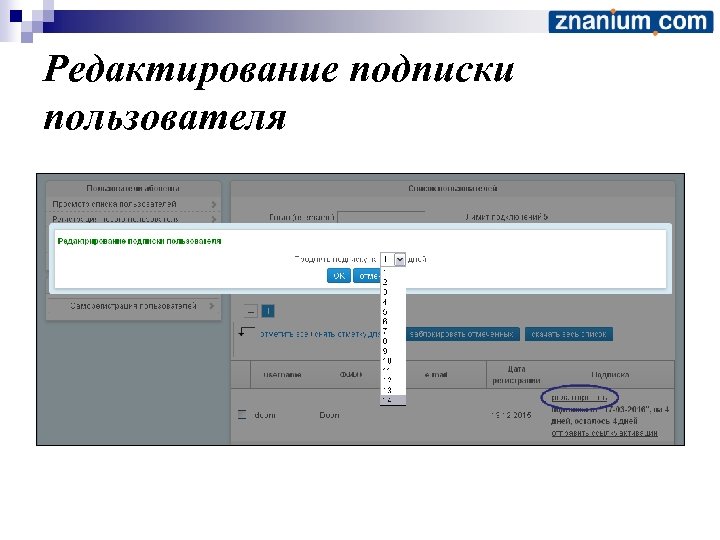The height and width of the screenshot is (540, 720).
Task: Click the e-mail column header
Action: (x=436, y=375)
